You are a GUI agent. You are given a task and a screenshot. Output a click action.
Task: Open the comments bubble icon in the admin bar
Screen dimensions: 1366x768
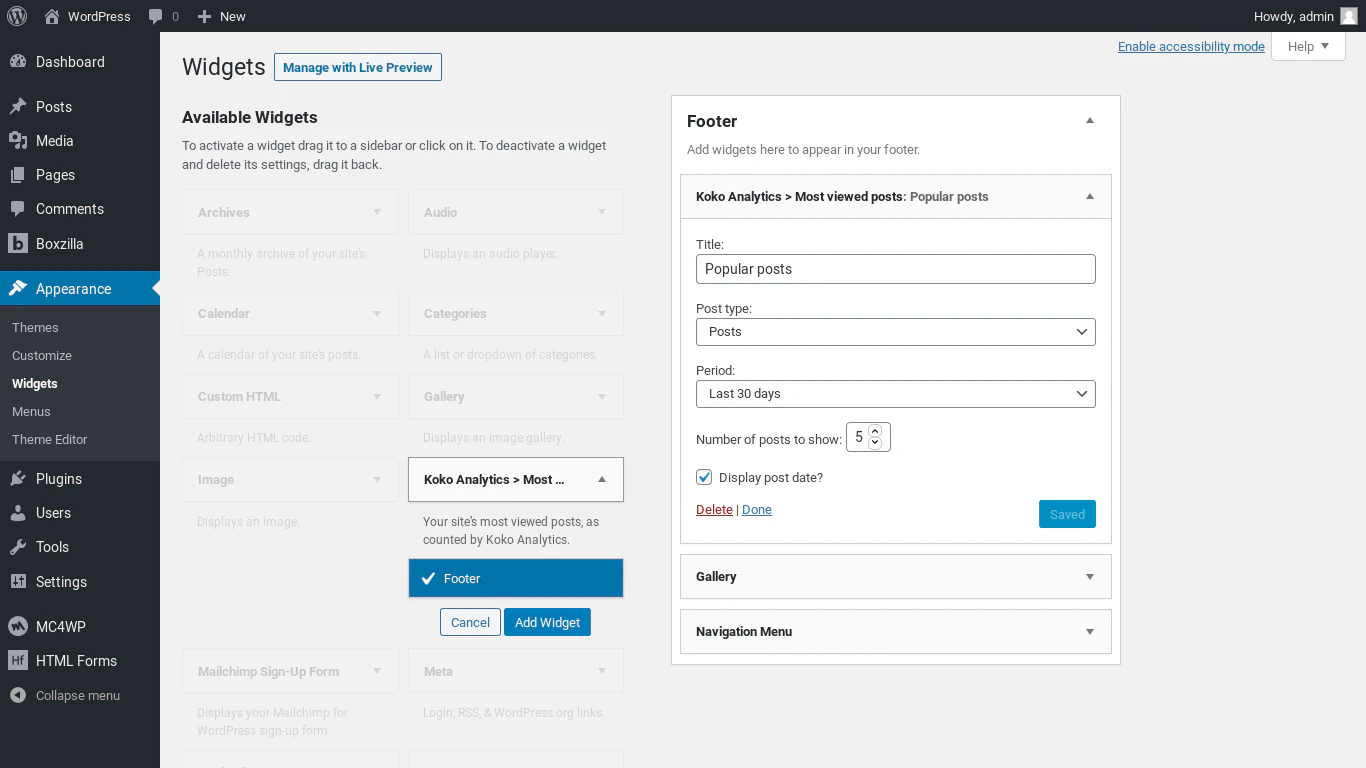click(x=155, y=16)
